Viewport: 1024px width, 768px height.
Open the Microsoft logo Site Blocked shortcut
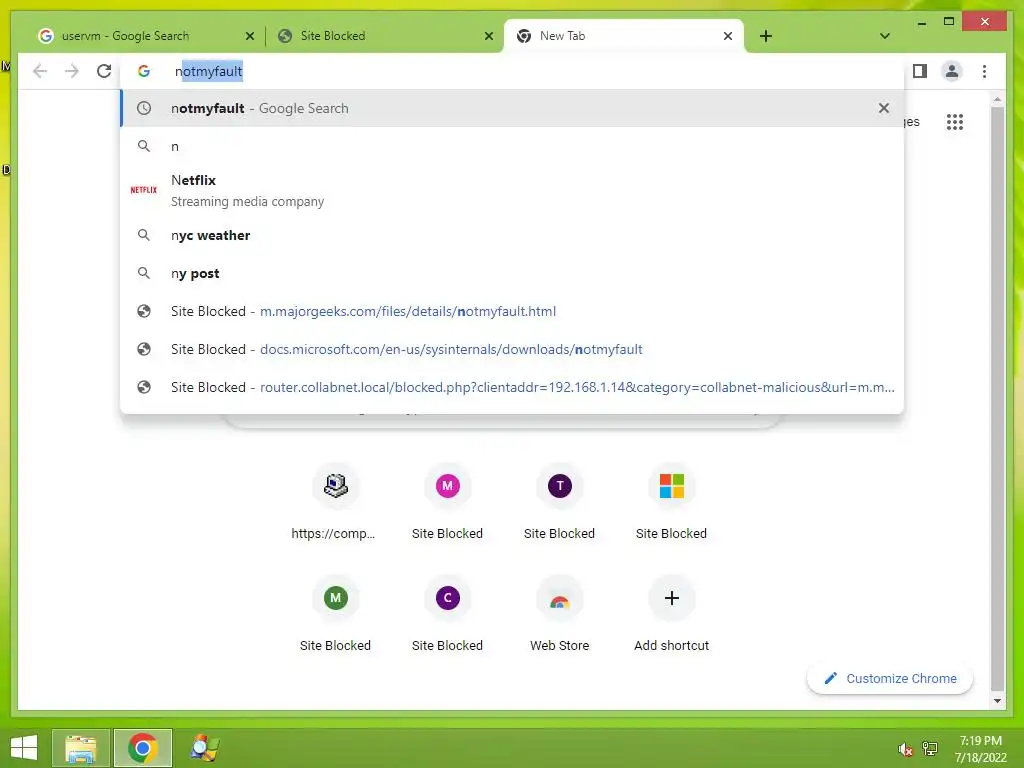(x=671, y=502)
